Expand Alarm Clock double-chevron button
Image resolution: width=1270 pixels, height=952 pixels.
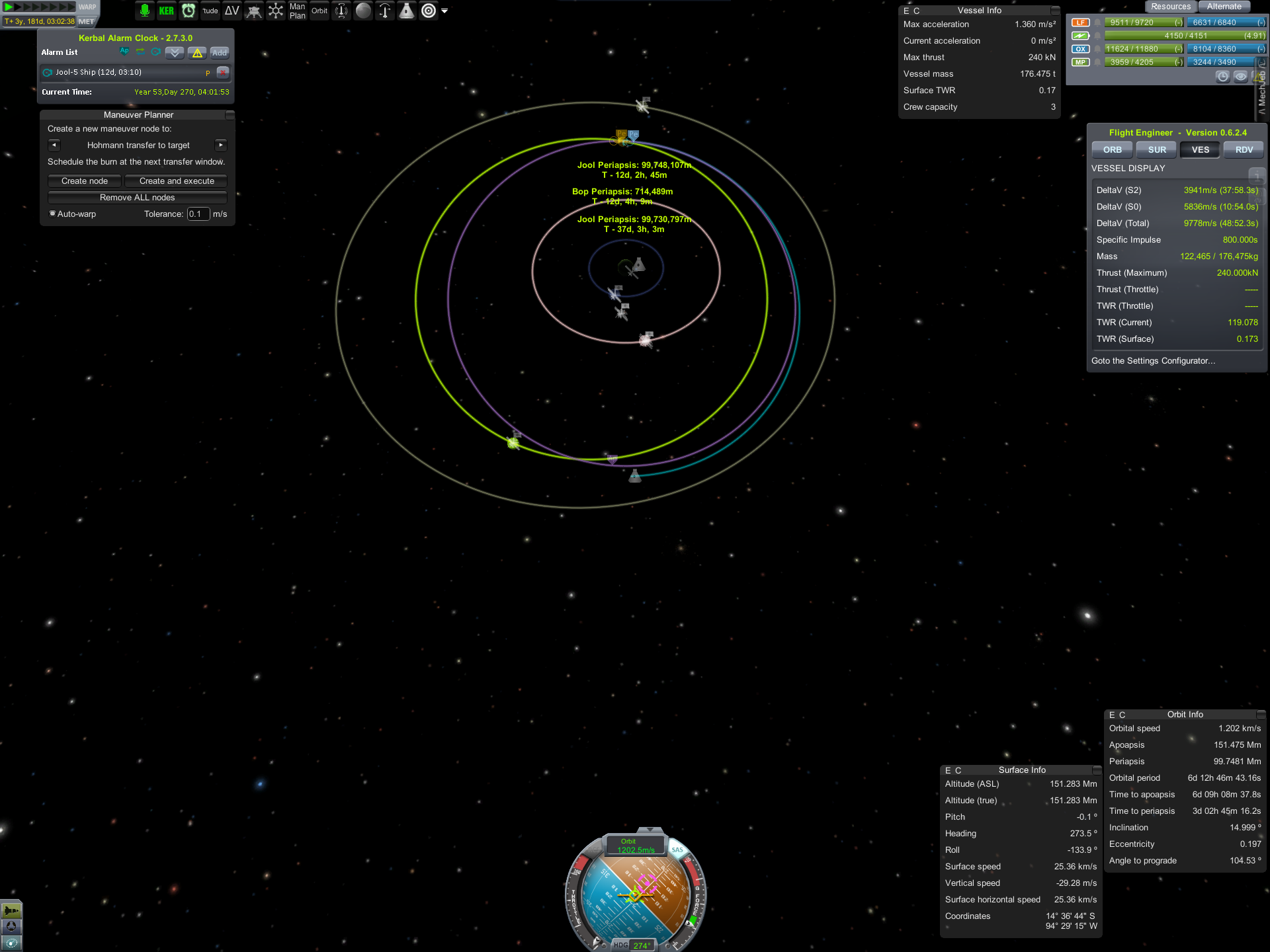(175, 52)
